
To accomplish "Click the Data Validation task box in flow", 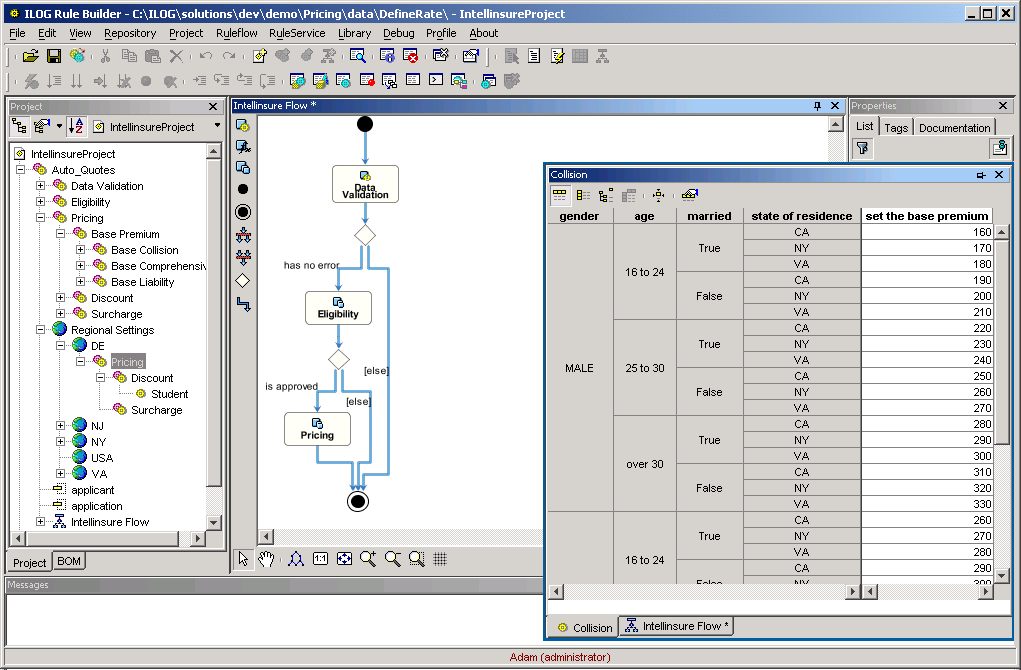I will pos(365,184).
